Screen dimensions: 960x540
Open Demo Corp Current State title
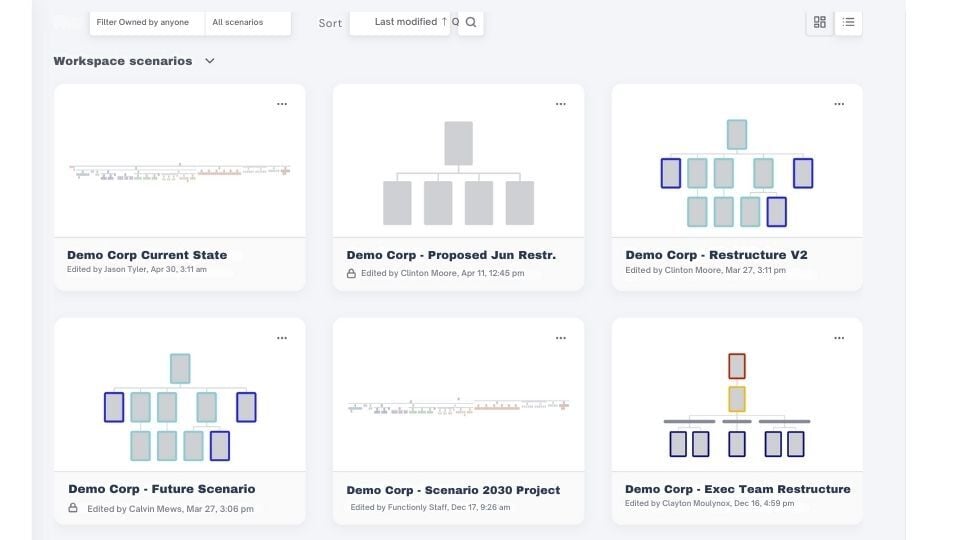(x=147, y=255)
